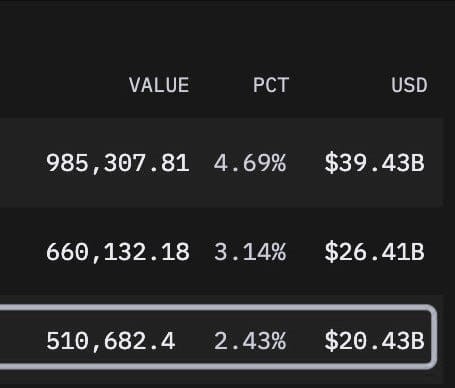
Task: Select the 3.14% percentage cell
Action: click(x=250, y=252)
